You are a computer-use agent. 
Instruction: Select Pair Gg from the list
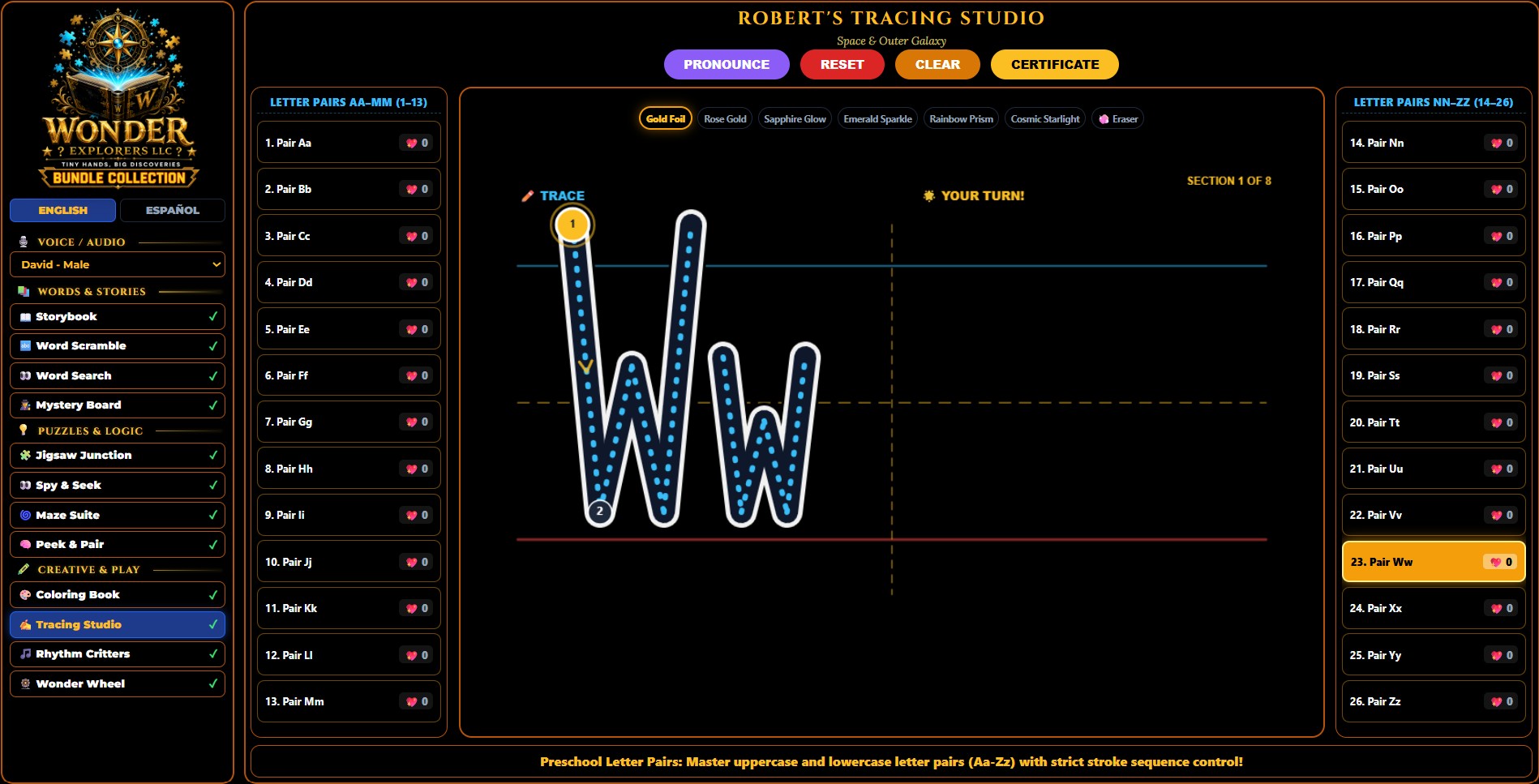[349, 422]
